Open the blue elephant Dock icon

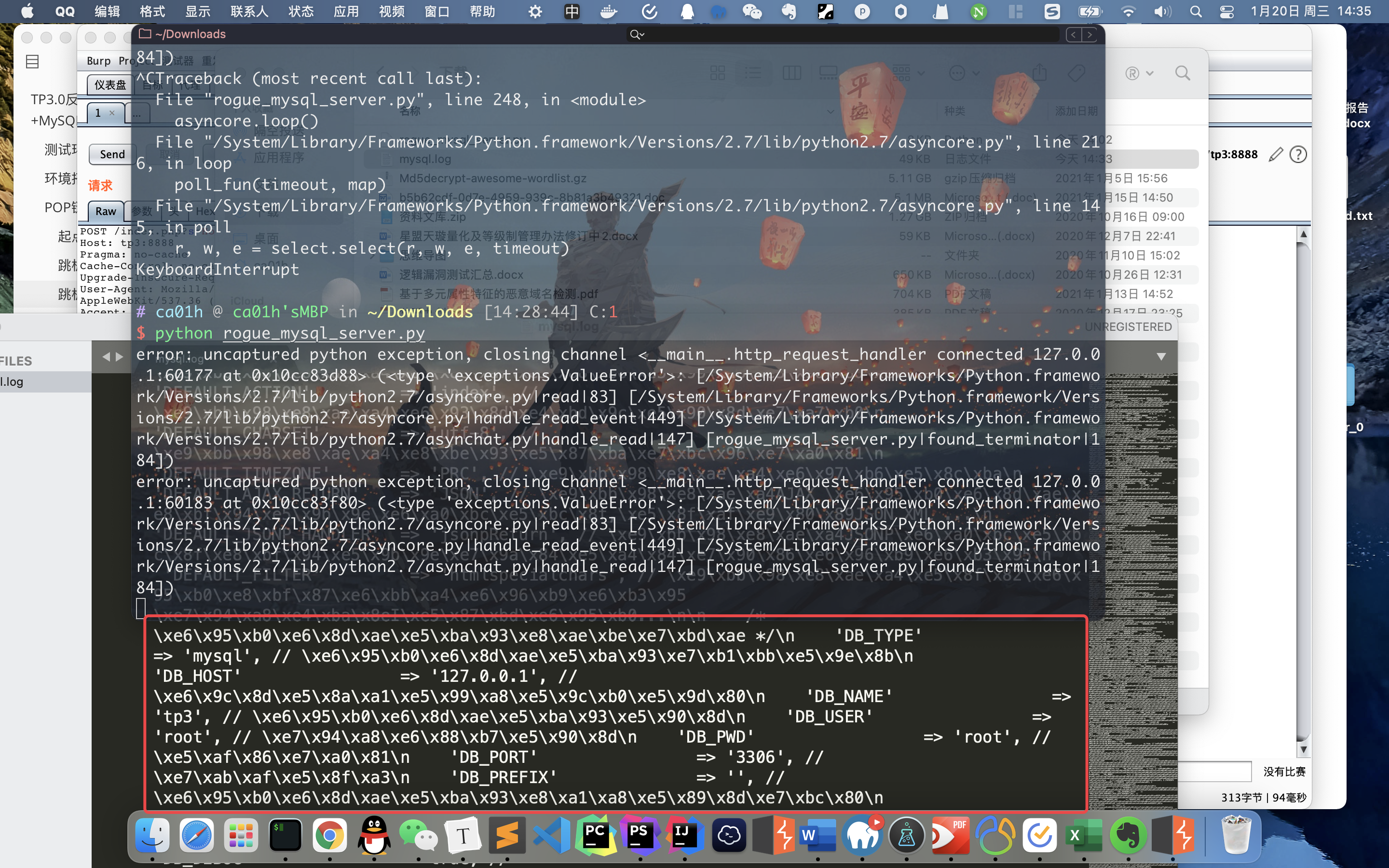pyautogui.click(x=862, y=835)
